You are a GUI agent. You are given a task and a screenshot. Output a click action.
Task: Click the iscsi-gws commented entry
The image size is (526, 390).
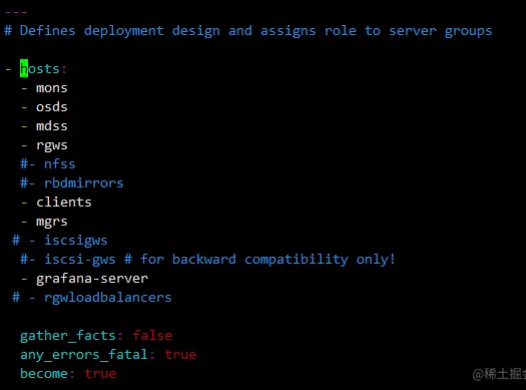[80, 260]
